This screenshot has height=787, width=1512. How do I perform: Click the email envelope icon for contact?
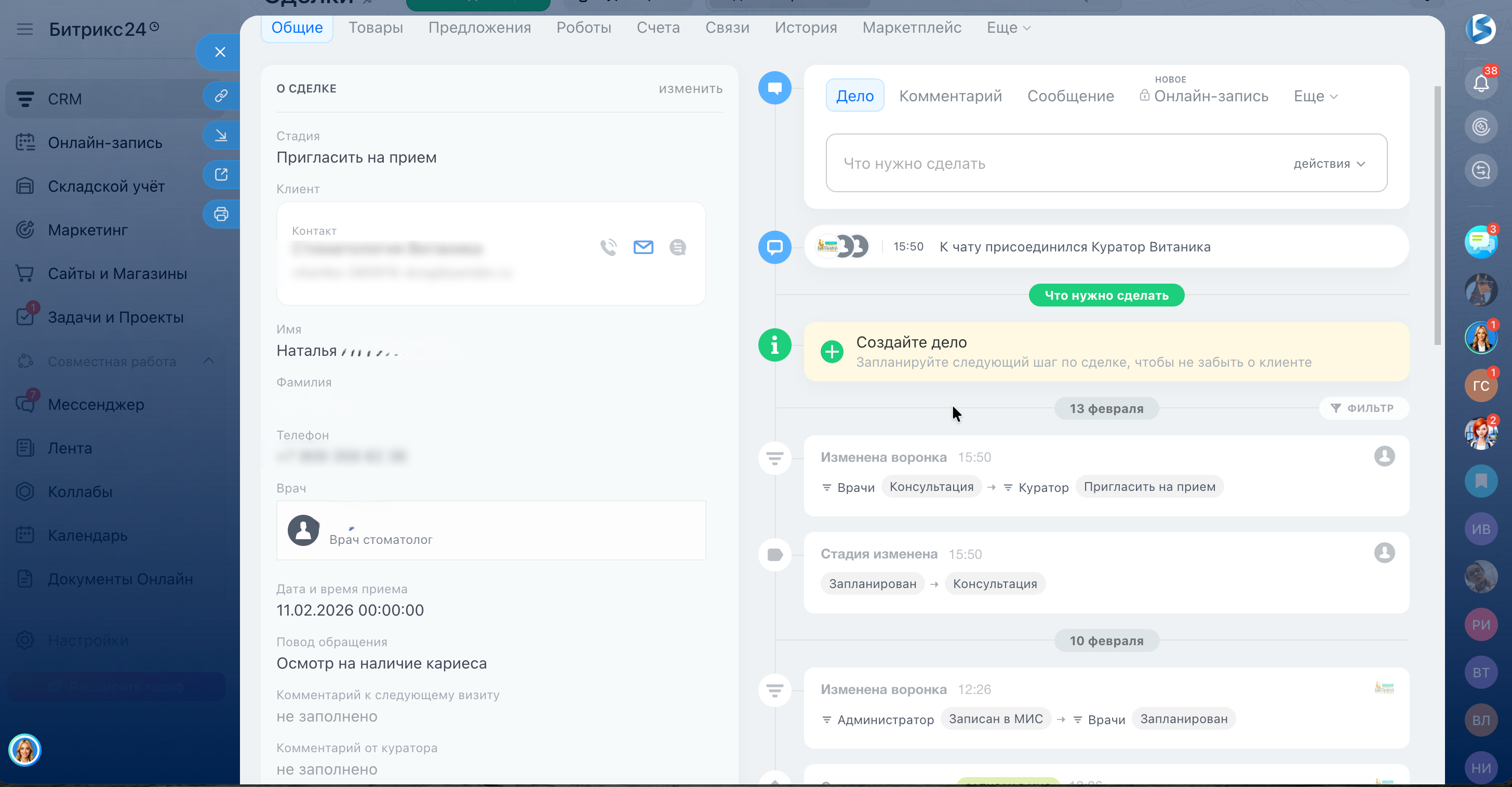pos(644,247)
